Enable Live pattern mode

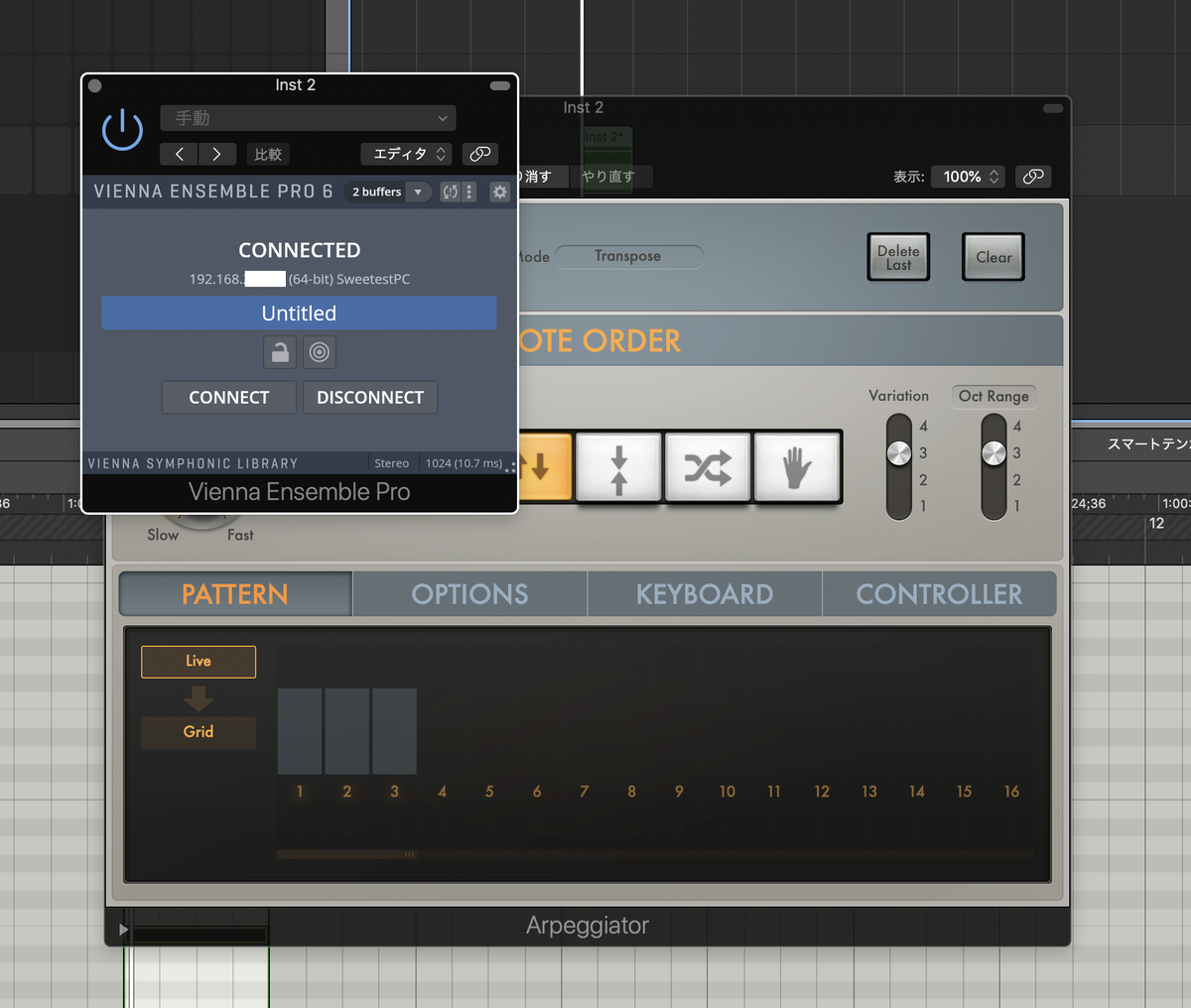[x=198, y=662]
